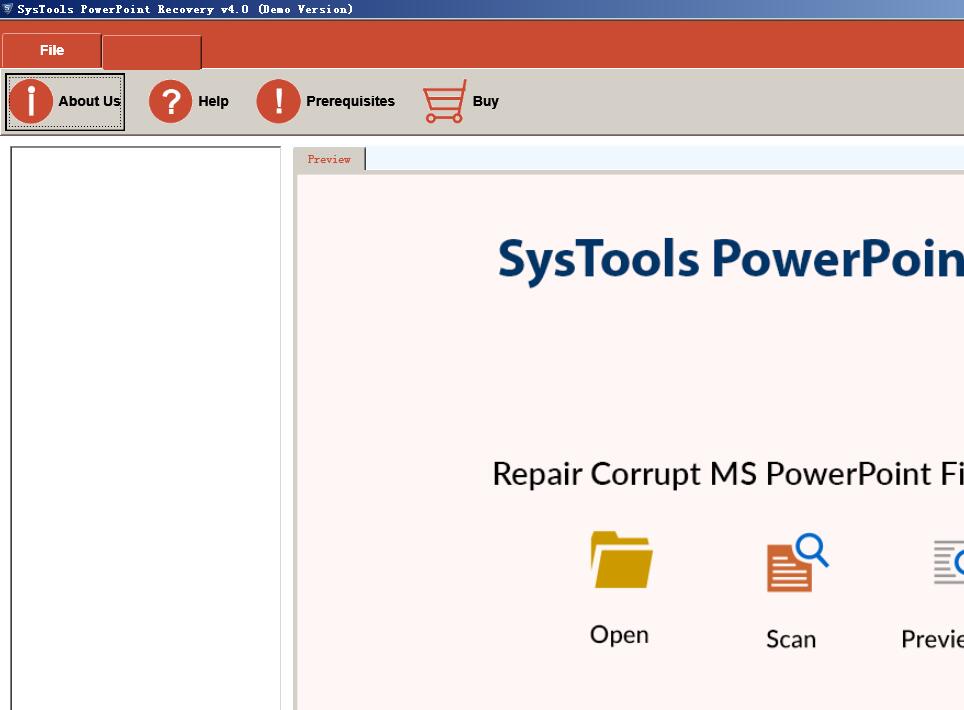Click the Help label
964x710 pixels.
click(213, 101)
